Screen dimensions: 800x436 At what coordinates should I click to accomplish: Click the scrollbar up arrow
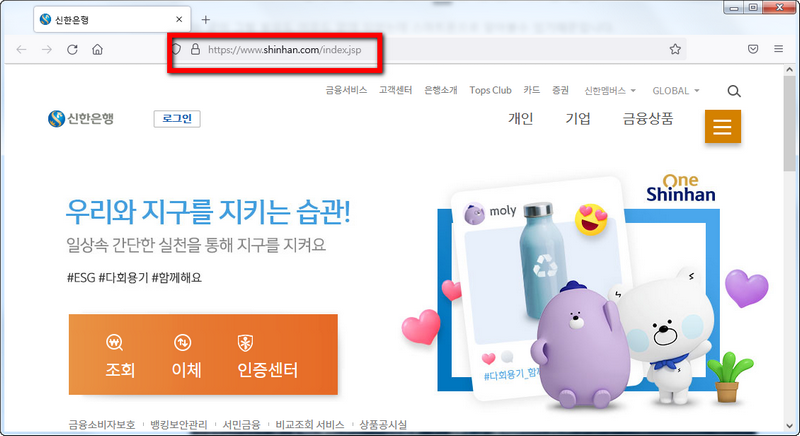789,69
